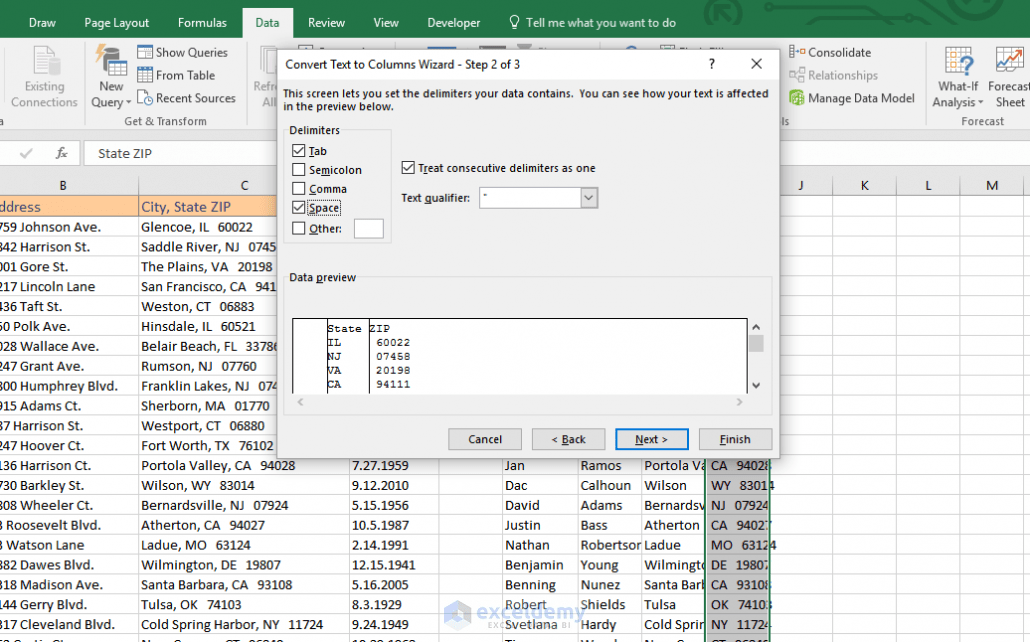Click Next in the wizard
This screenshot has height=642, width=1030.
pos(651,439)
